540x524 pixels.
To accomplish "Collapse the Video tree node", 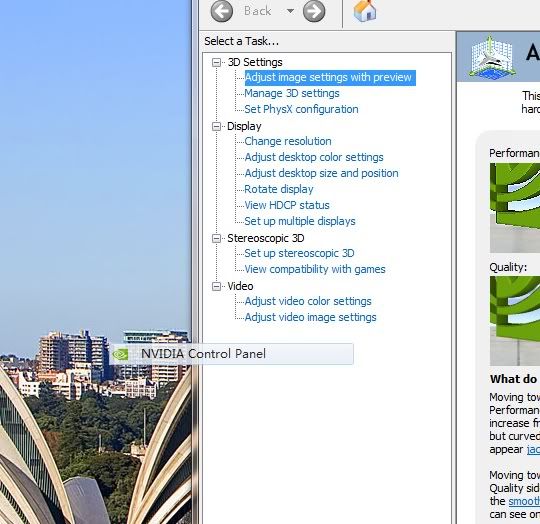I will pos(216,286).
